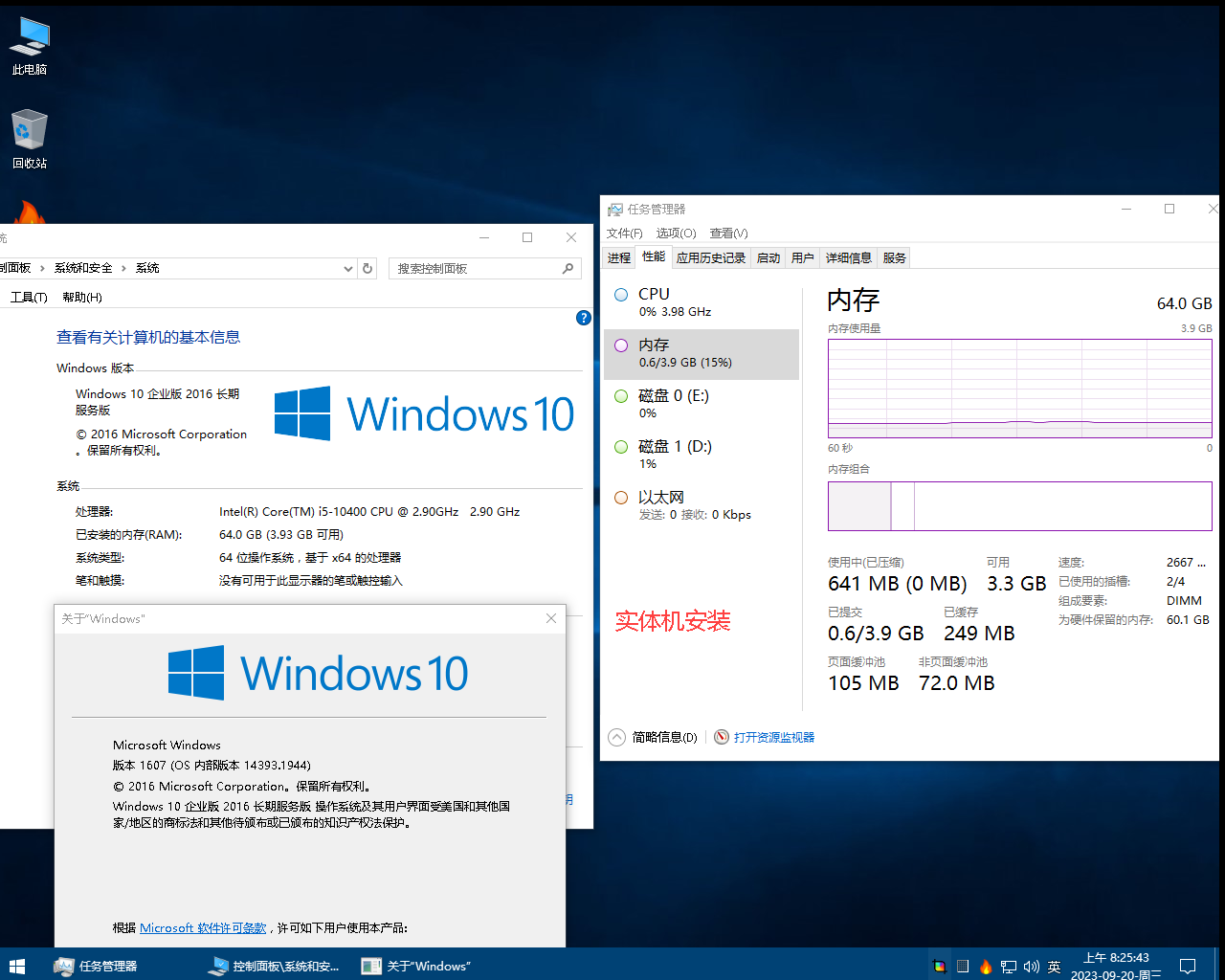Click 版本 1607 (OS 内部版本 14393.1944) text
Viewport: 1225px width, 980px height.
(x=212, y=766)
